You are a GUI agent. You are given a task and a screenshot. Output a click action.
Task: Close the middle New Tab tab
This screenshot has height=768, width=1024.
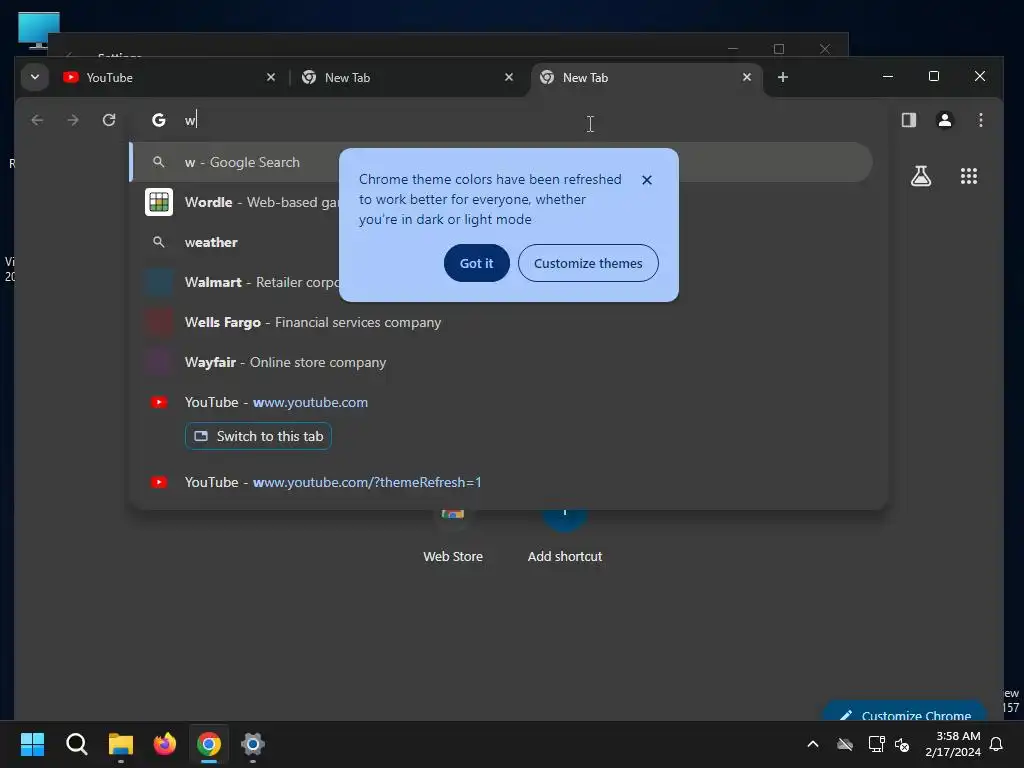click(x=509, y=77)
